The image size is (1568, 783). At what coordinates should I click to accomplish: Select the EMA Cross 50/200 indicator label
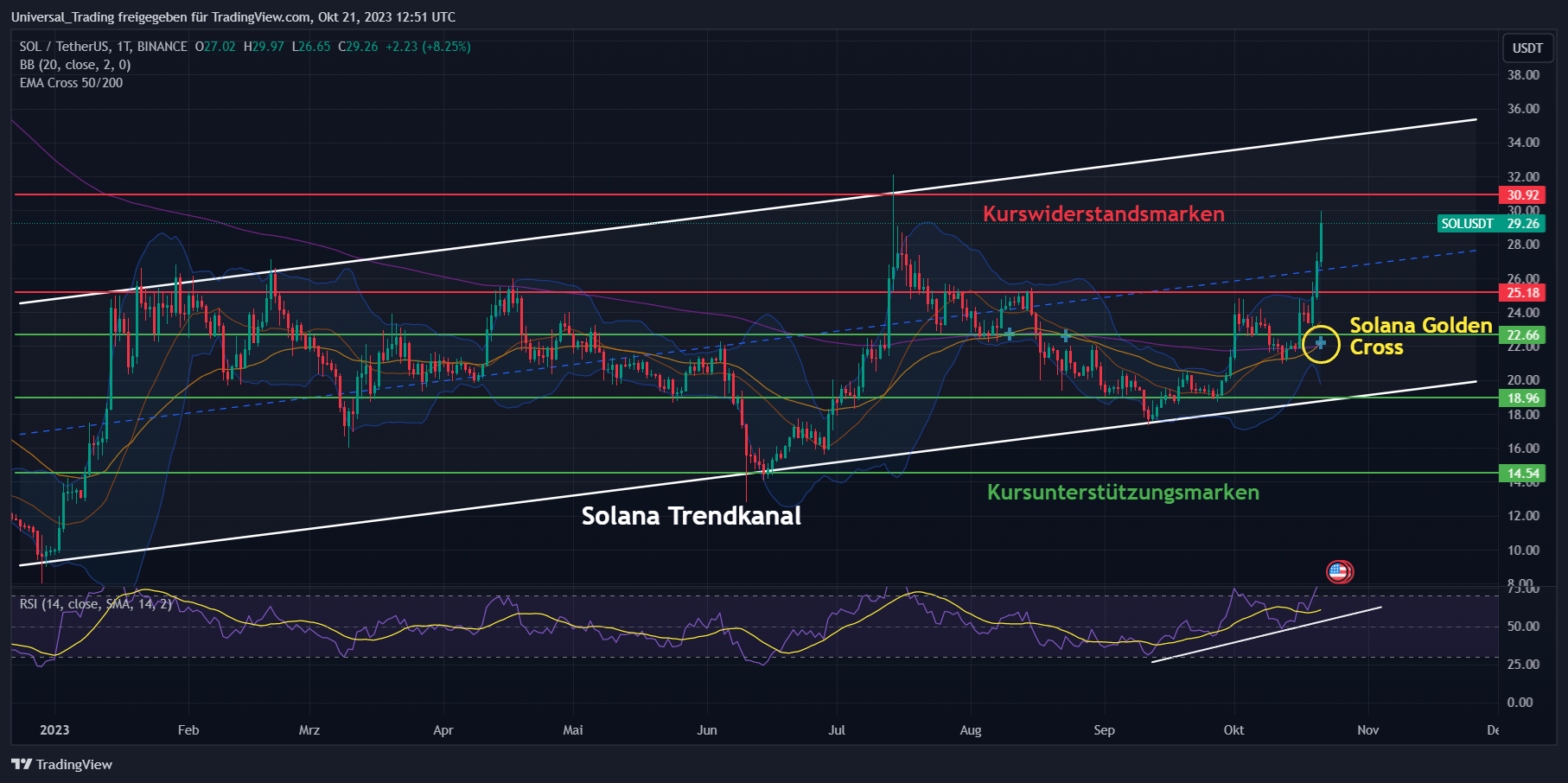click(x=71, y=83)
